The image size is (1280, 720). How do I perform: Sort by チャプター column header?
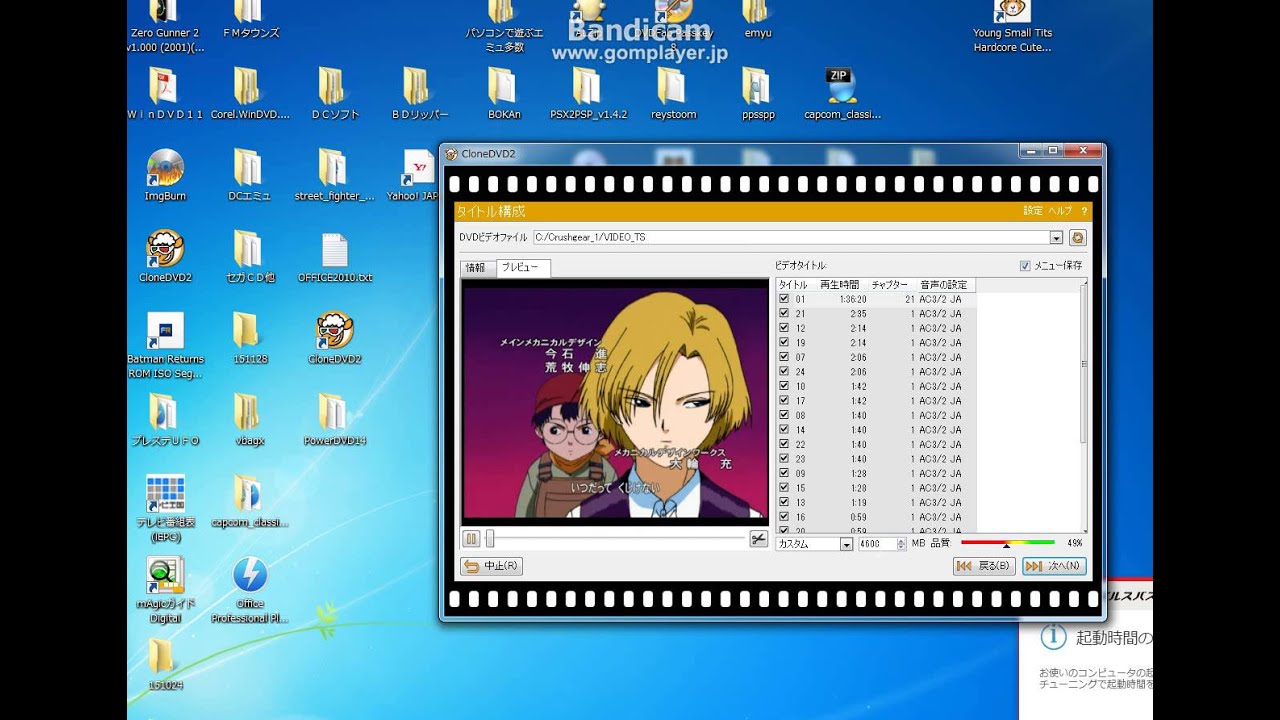coord(890,285)
